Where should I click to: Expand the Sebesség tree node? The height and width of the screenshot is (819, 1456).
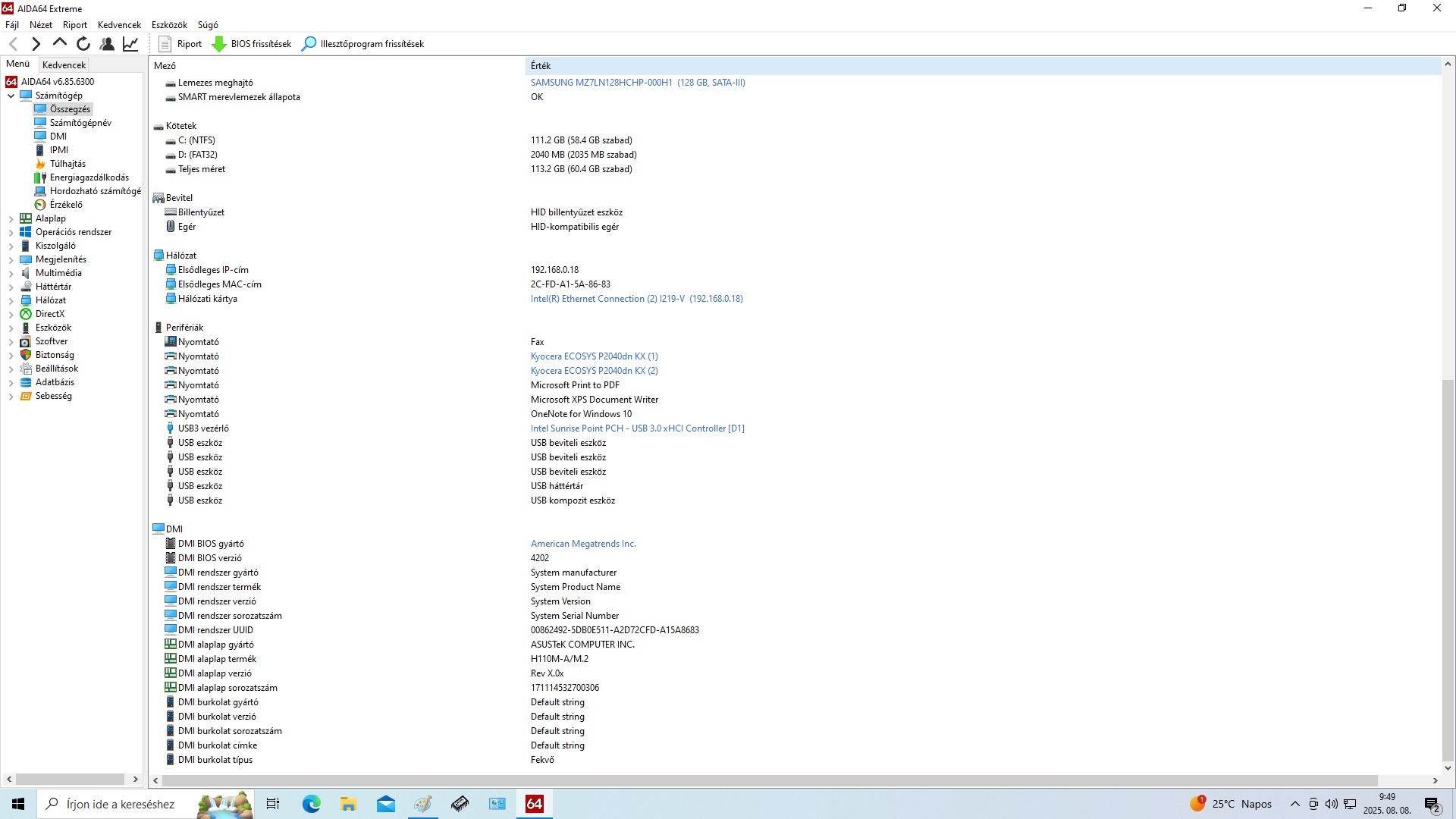11,397
